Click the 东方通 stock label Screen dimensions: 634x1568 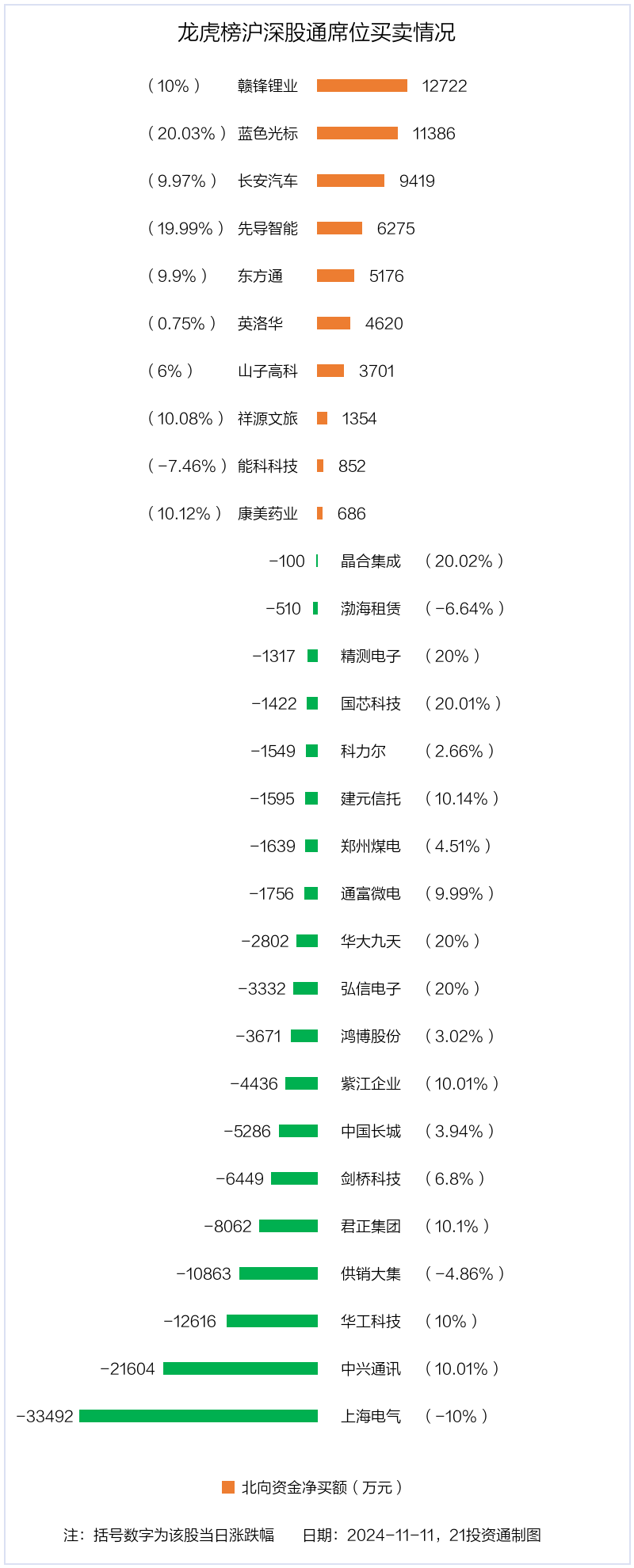click(260, 276)
